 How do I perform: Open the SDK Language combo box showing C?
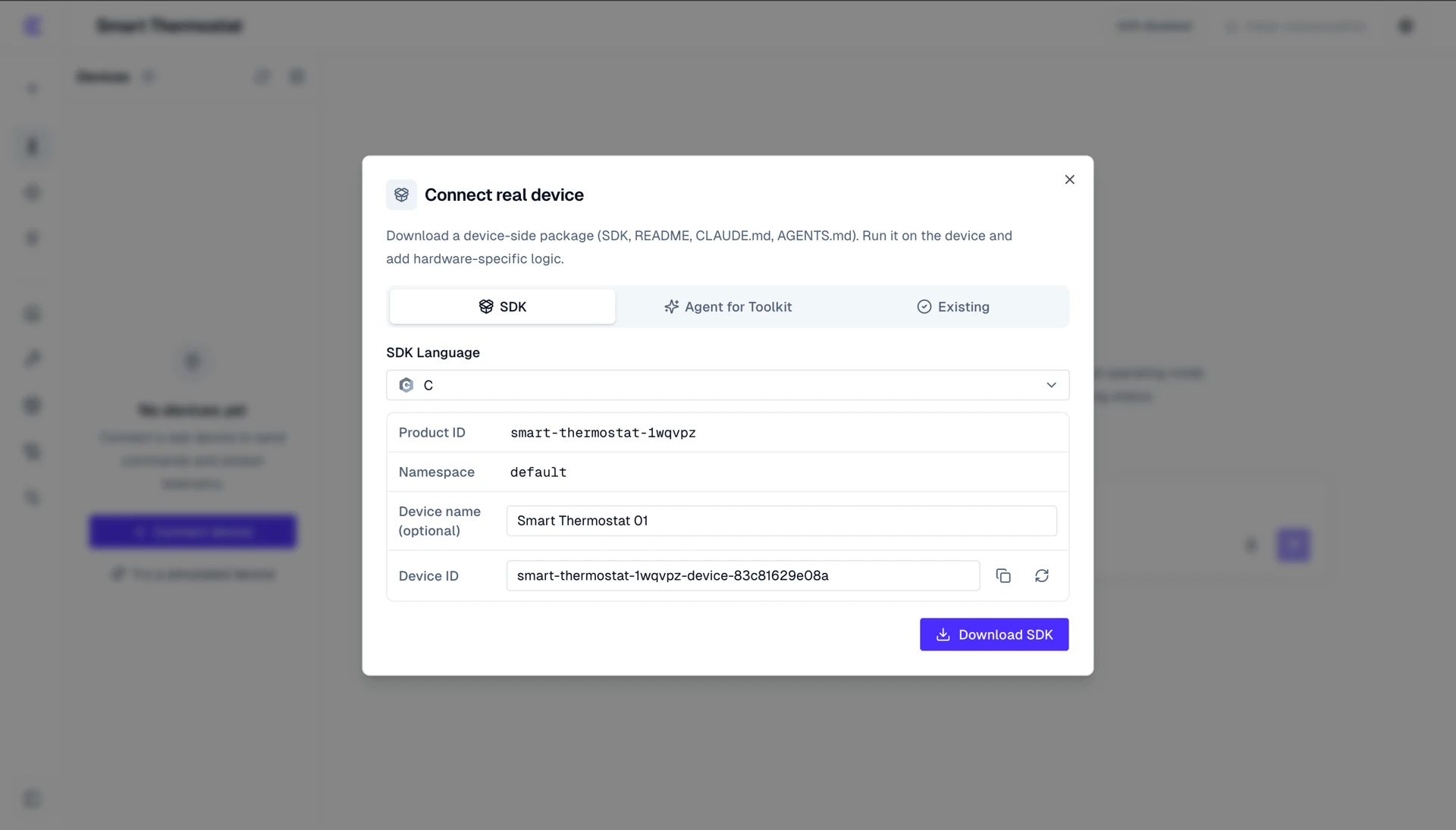pos(727,385)
